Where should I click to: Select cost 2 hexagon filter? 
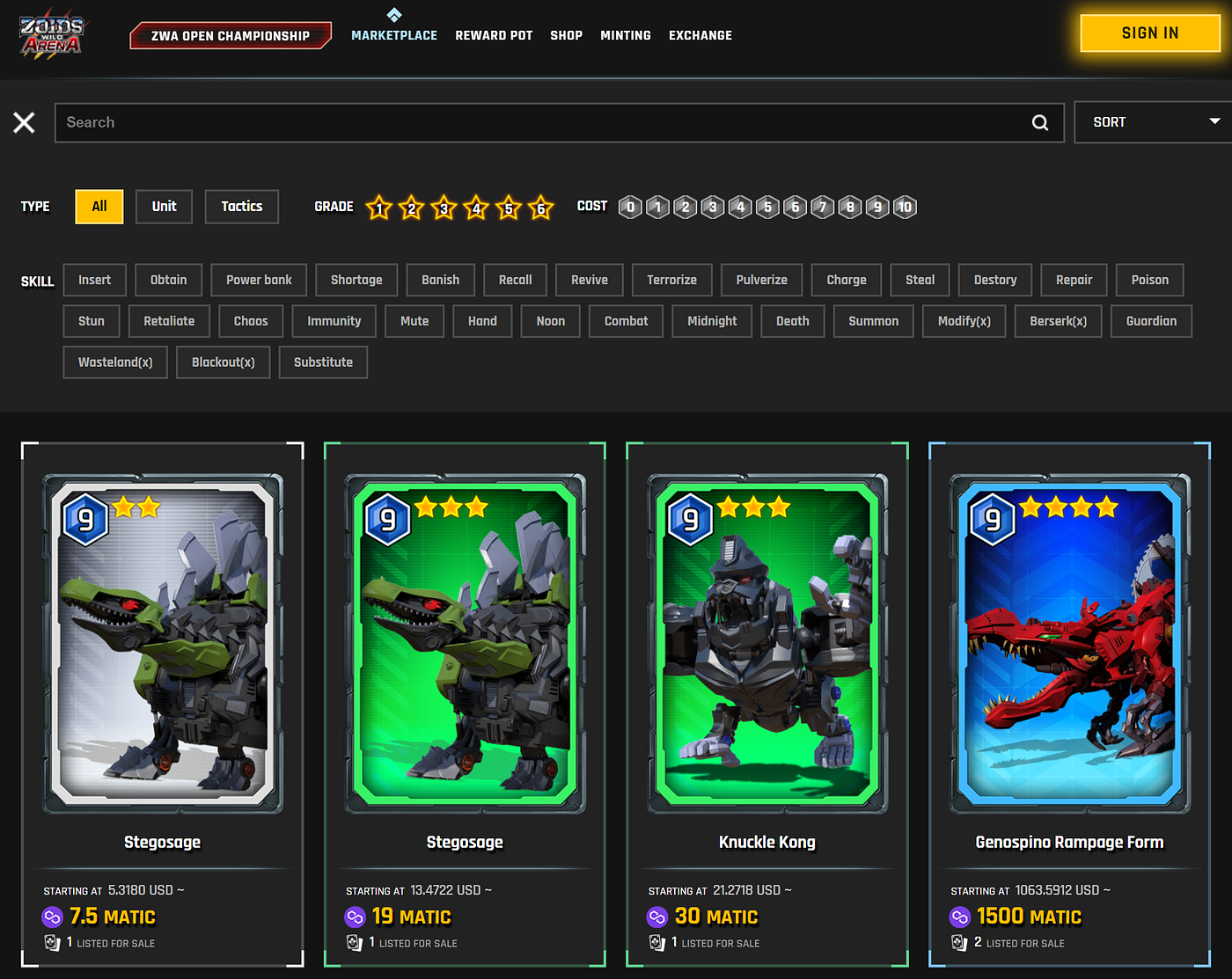686,207
